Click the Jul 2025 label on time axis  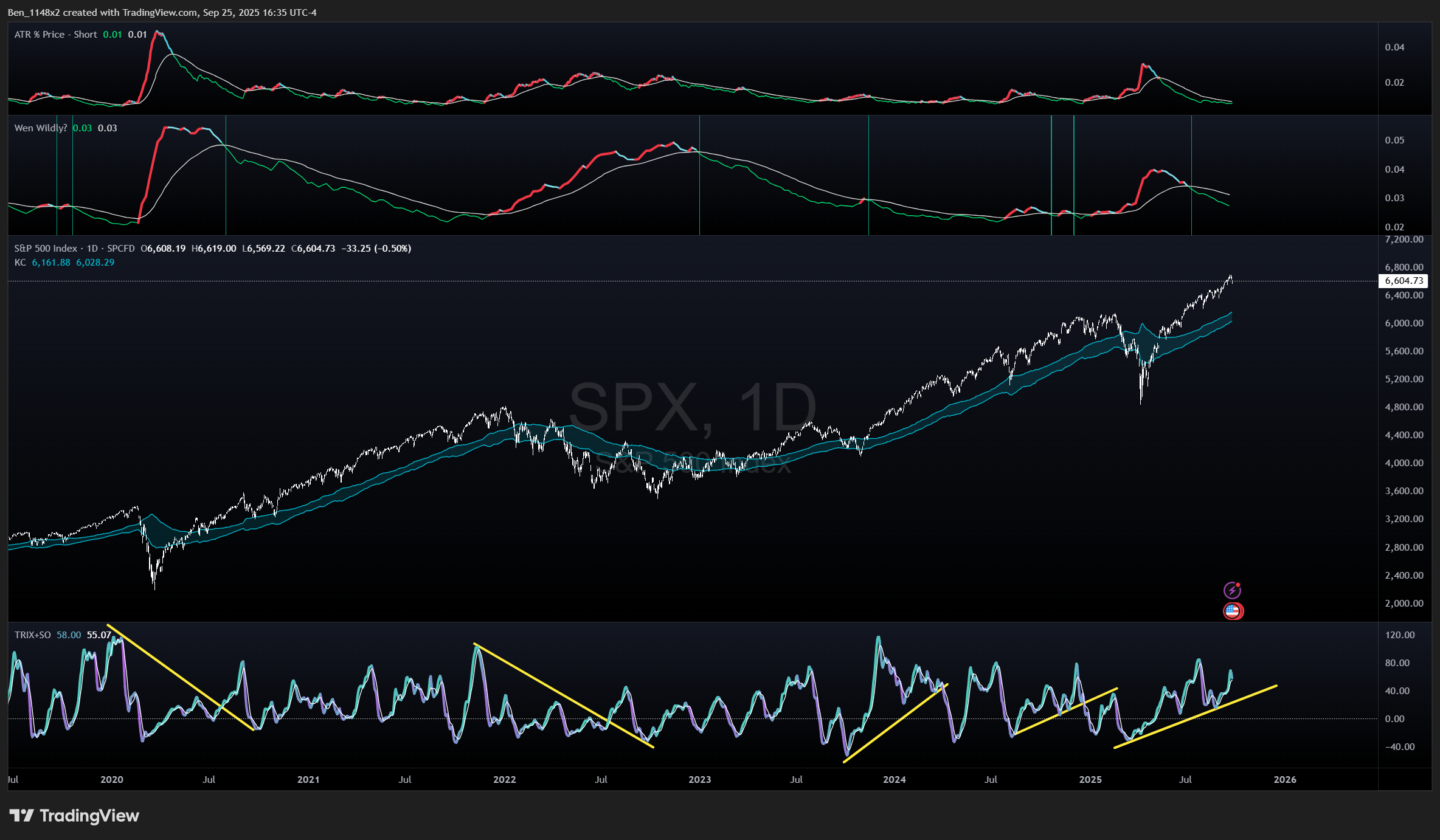(1185, 779)
